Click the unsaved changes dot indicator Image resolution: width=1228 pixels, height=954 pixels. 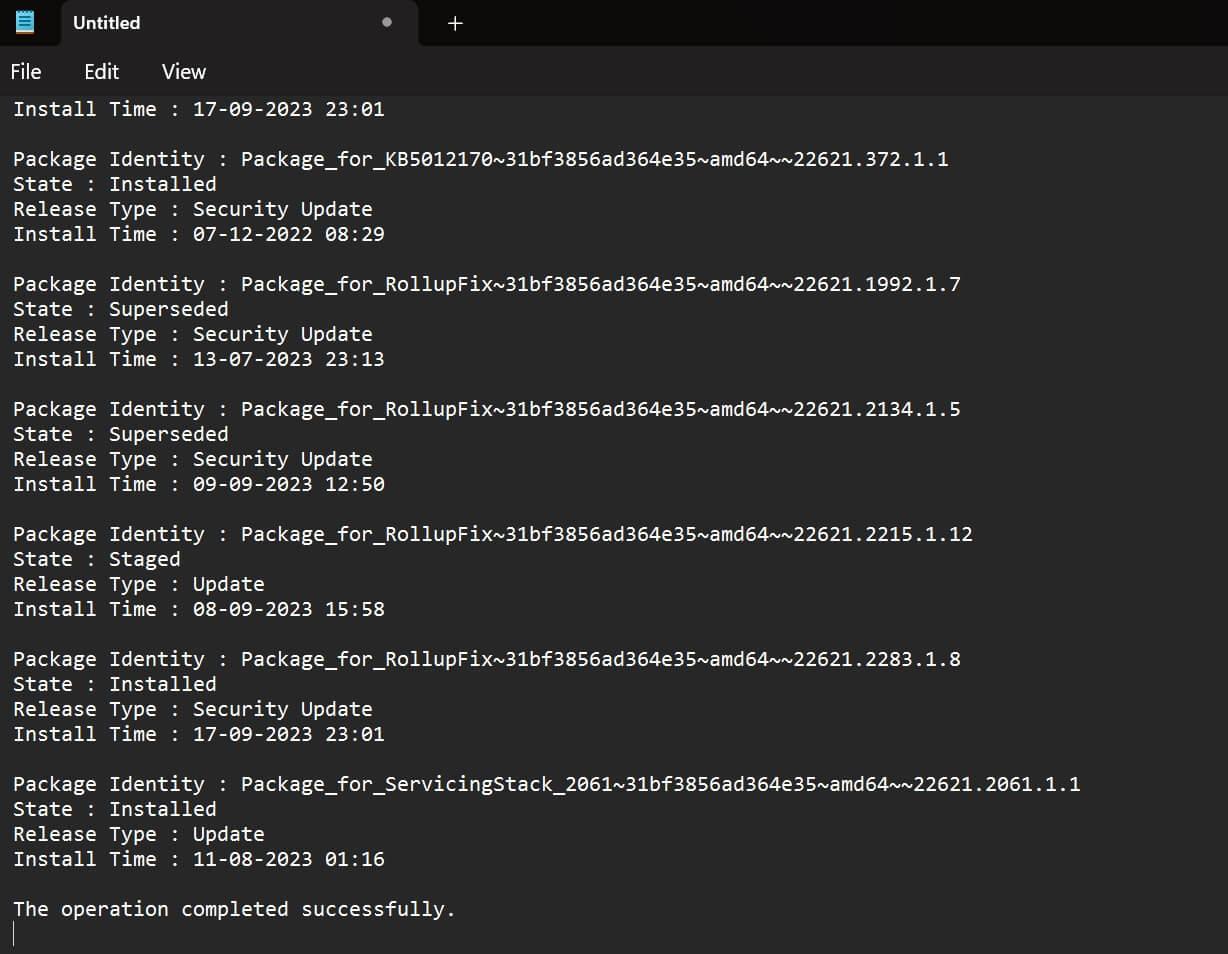click(x=386, y=23)
